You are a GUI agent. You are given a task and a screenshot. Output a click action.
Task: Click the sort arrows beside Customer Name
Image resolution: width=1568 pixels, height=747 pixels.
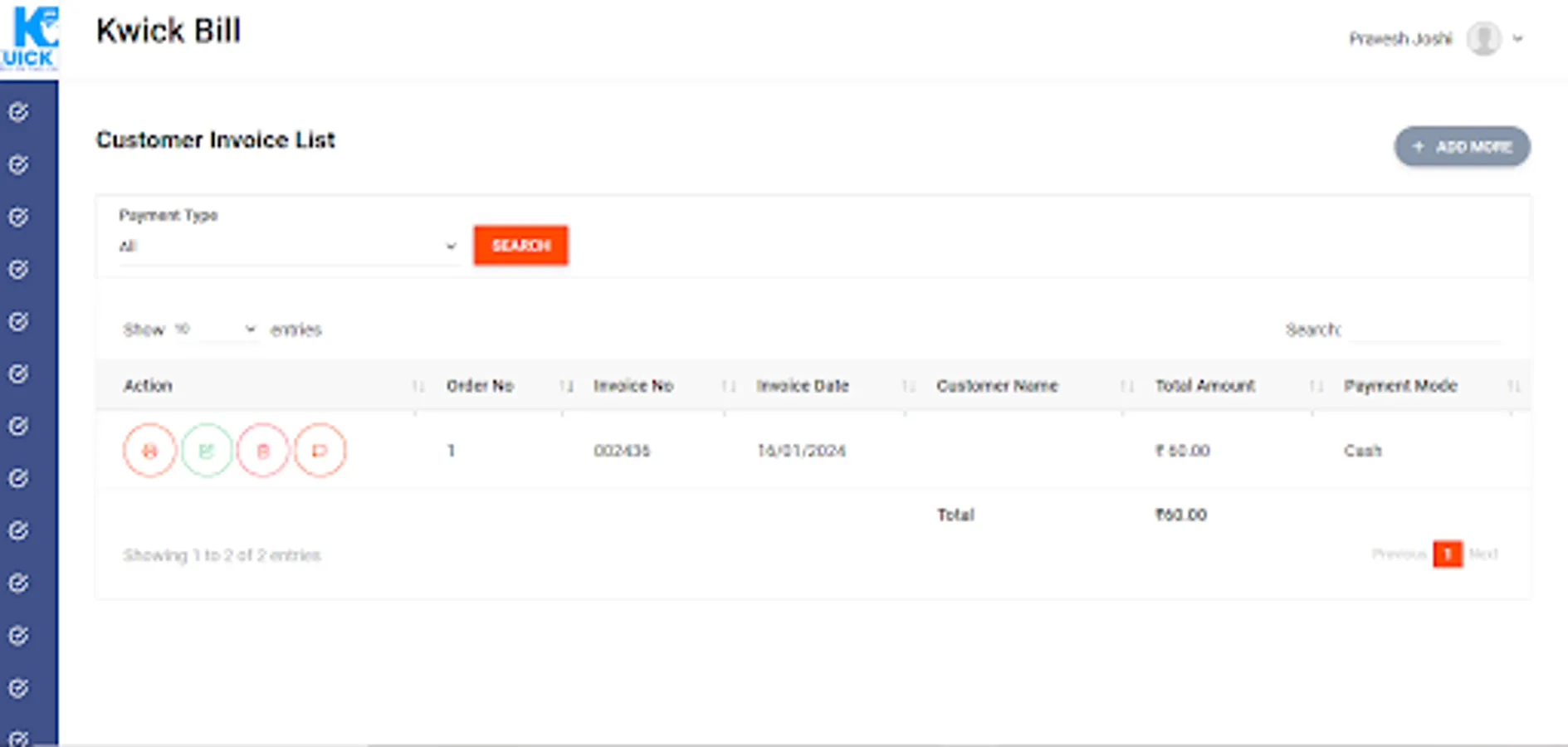[1127, 386]
